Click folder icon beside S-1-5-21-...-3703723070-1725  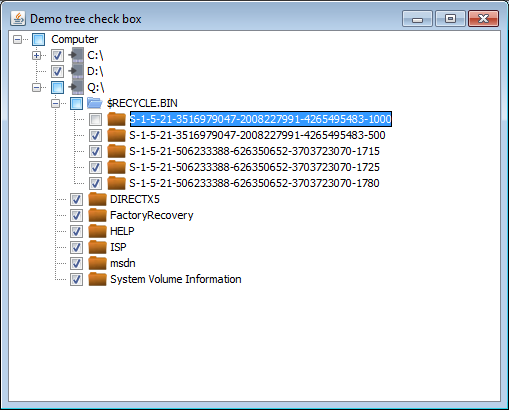click(x=116, y=167)
